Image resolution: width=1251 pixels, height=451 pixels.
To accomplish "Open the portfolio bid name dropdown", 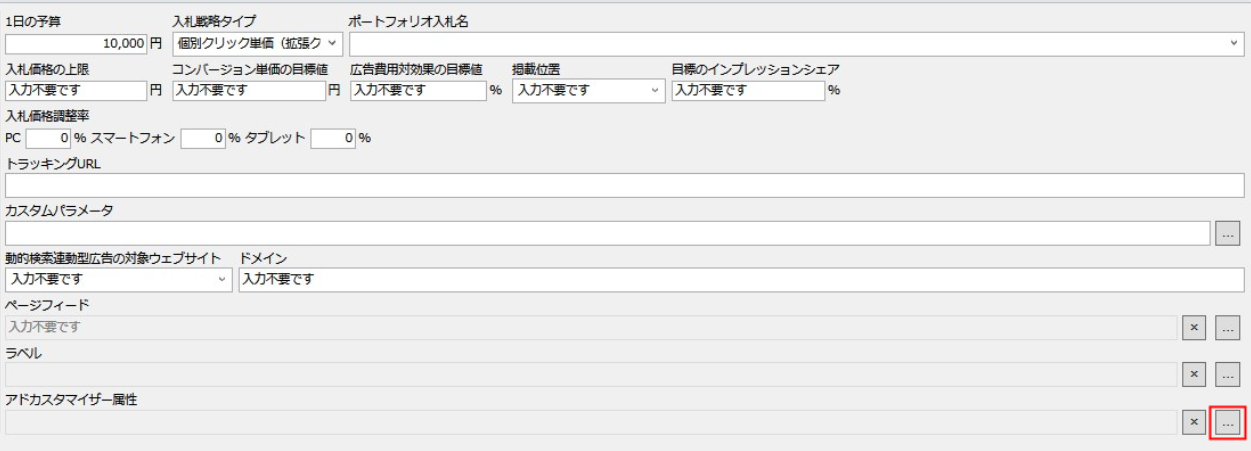I will 794,44.
